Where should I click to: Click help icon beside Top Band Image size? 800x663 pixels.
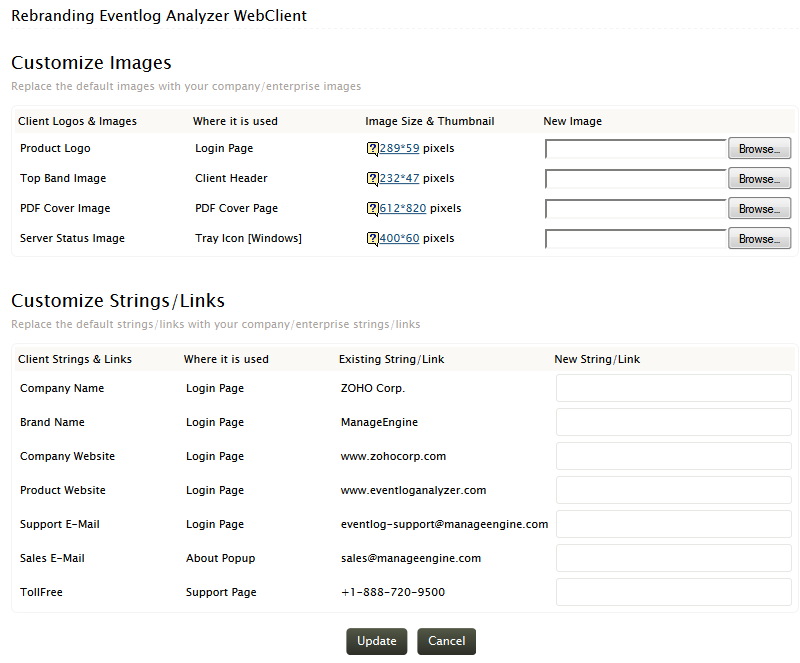click(x=372, y=179)
